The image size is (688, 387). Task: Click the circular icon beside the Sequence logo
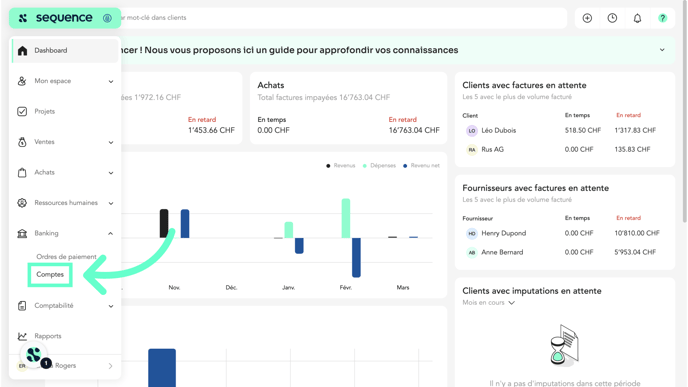pyautogui.click(x=107, y=18)
